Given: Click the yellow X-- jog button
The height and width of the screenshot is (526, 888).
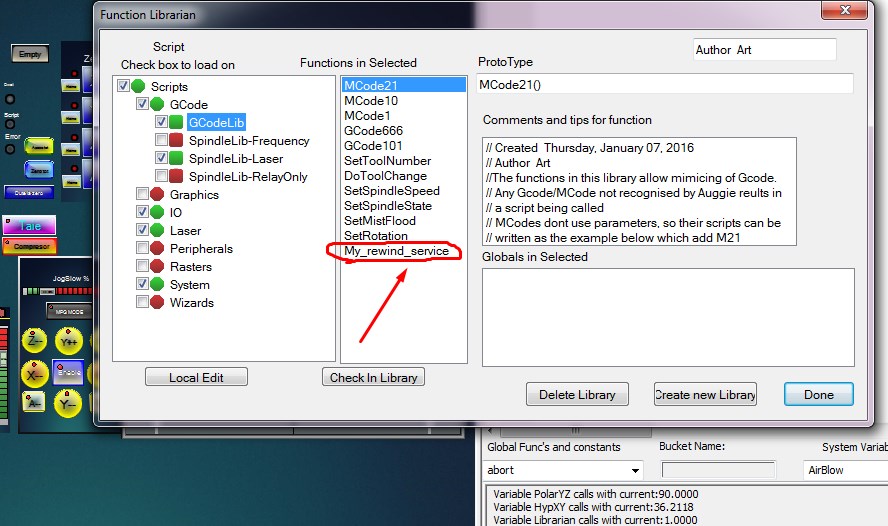Looking at the screenshot, I should pos(36,373).
